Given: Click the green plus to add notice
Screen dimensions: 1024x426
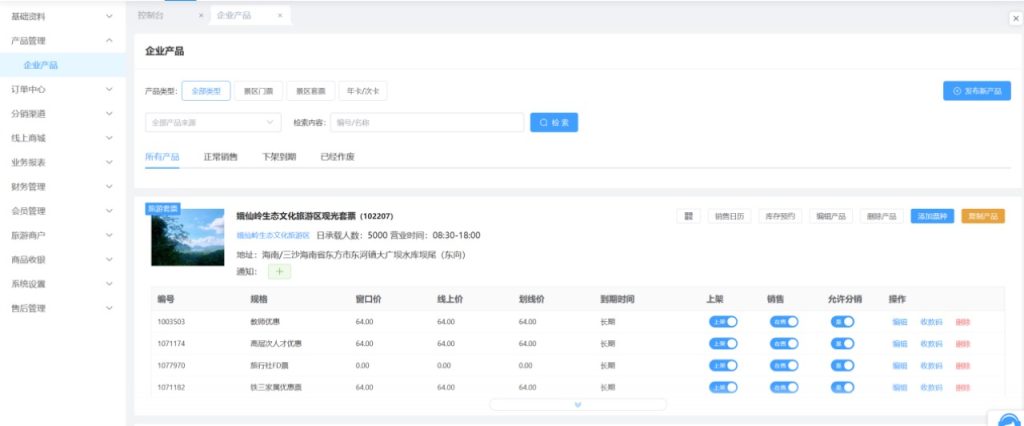Looking at the screenshot, I should click(280, 272).
